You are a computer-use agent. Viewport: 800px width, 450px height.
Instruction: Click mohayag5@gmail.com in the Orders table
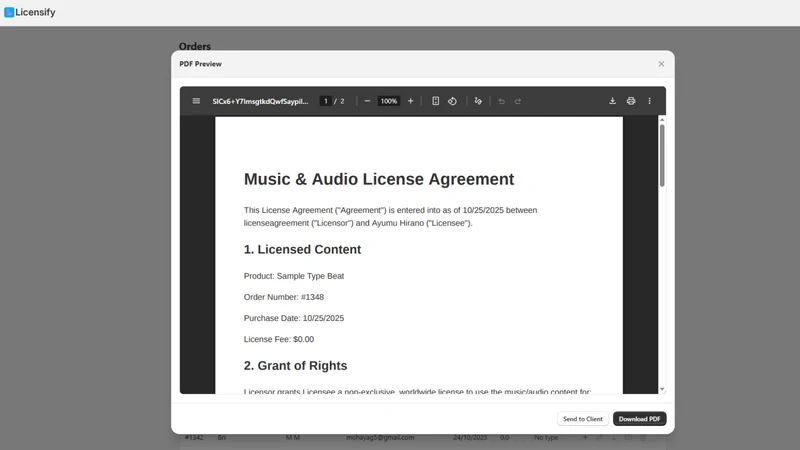coord(380,438)
